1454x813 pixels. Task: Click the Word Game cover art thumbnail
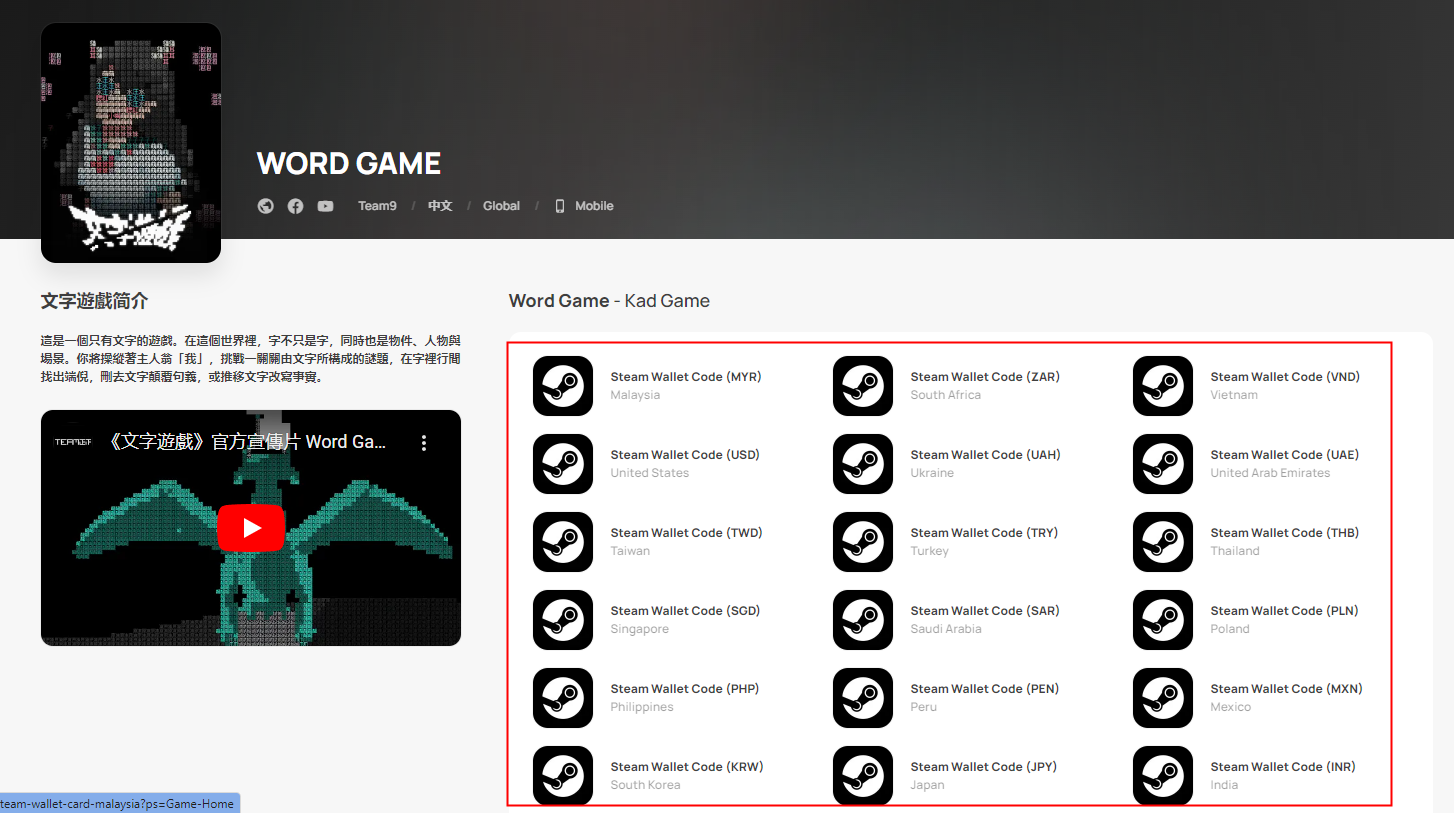pos(131,143)
